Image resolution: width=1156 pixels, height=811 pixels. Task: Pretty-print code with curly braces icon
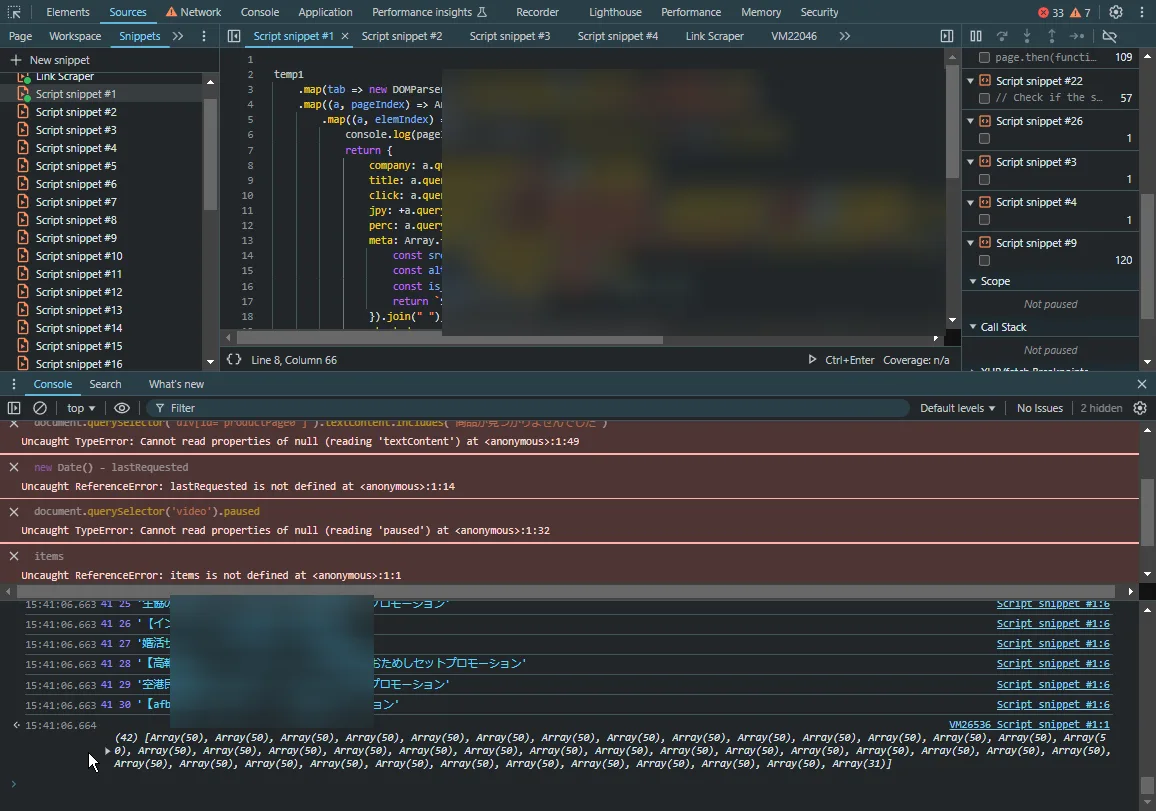(234, 359)
